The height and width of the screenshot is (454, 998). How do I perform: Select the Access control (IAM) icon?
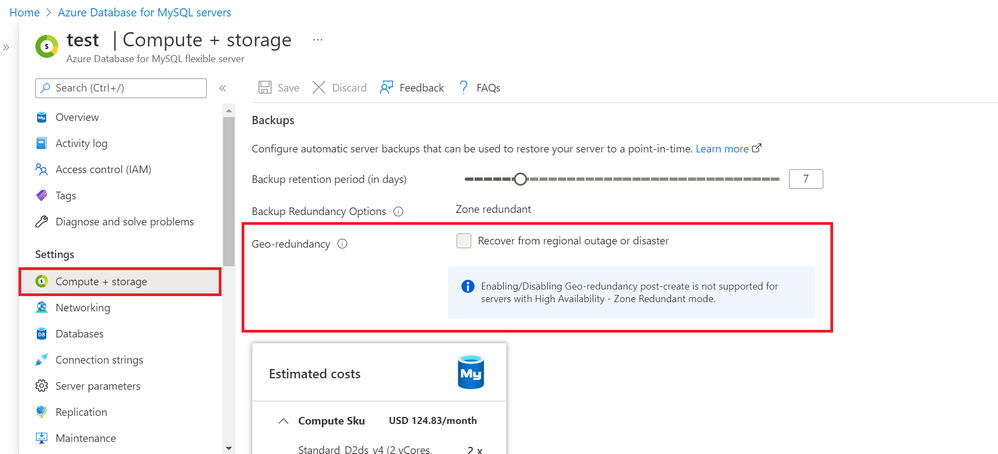pyautogui.click(x=41, y=169)
